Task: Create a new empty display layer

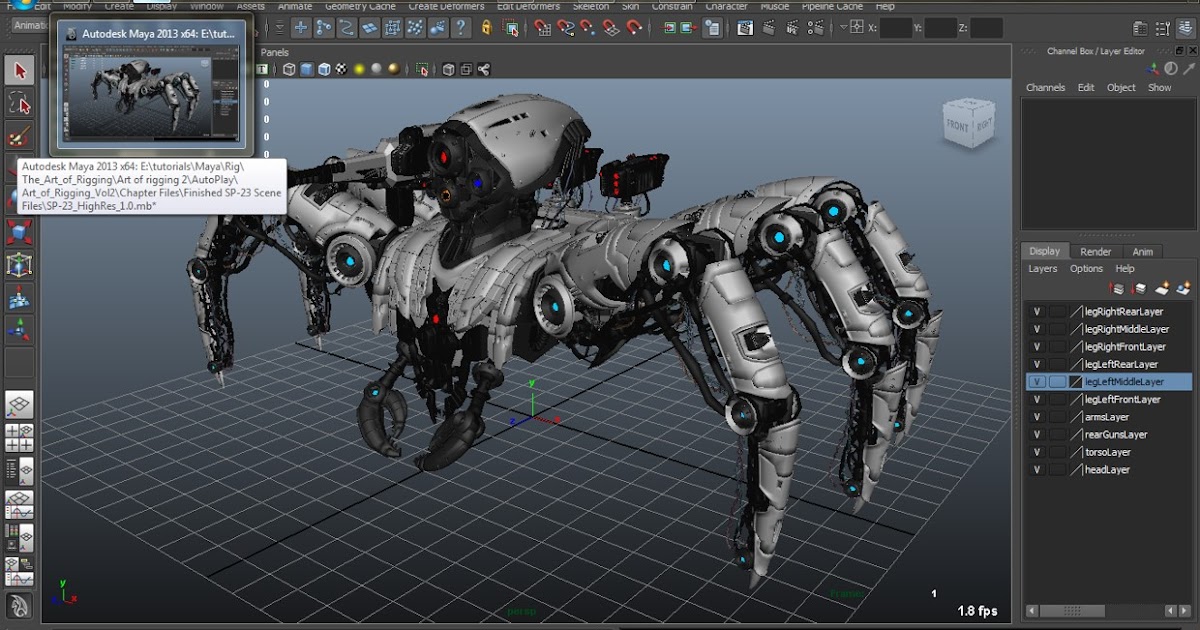Action: point(1163,289)
